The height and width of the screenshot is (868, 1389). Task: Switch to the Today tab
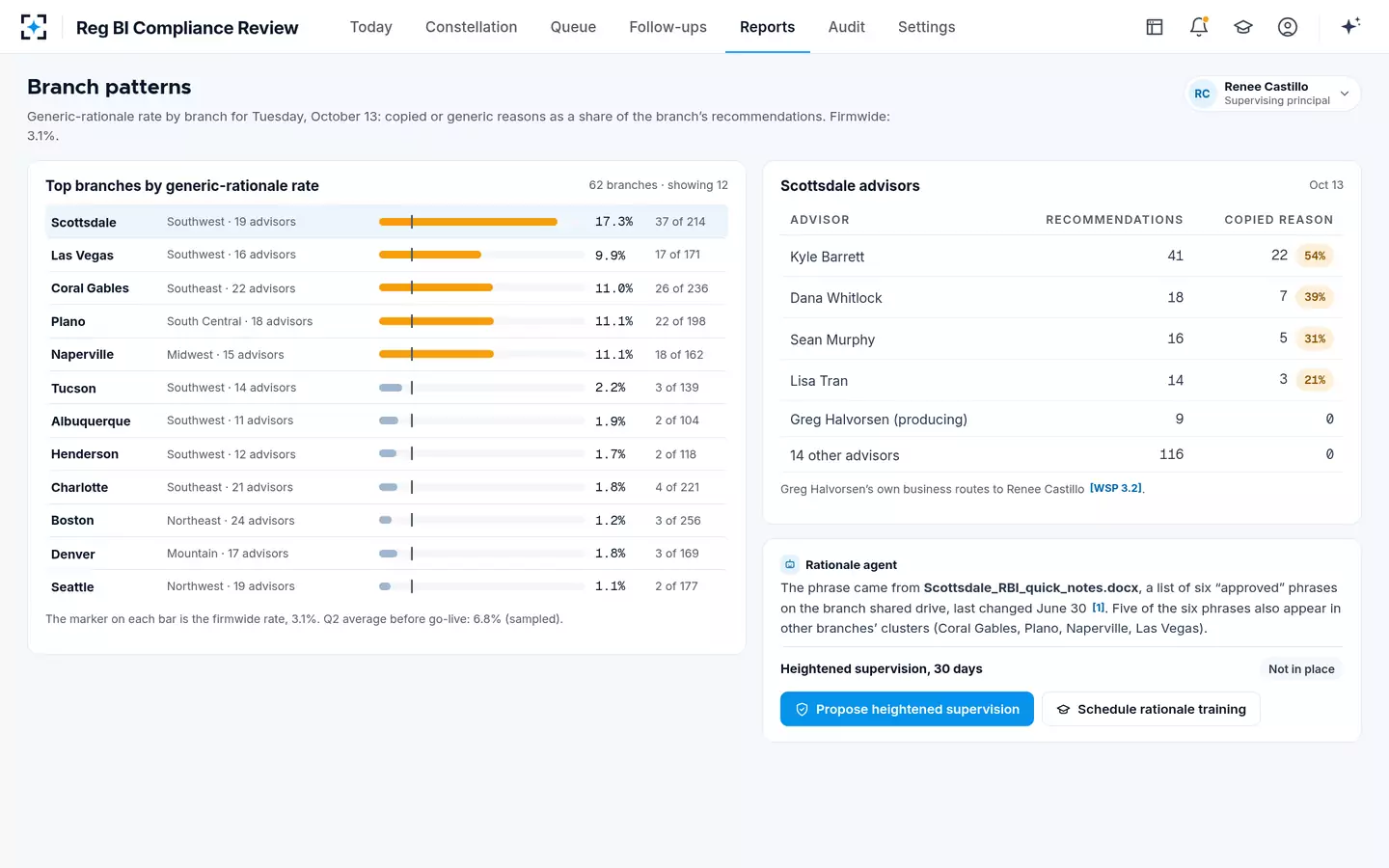tap(371, 27)
